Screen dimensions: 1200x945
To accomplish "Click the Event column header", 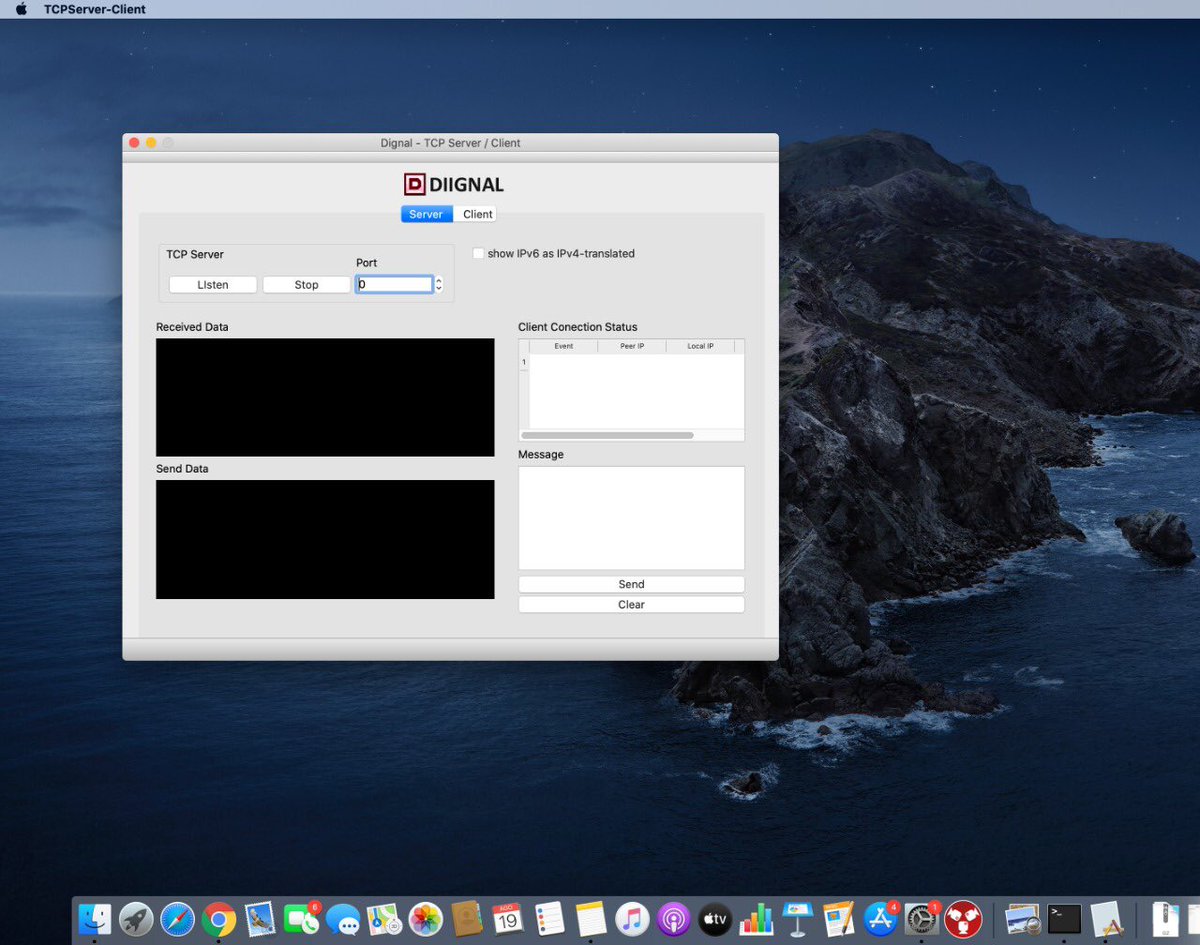I will coord(563,346).
